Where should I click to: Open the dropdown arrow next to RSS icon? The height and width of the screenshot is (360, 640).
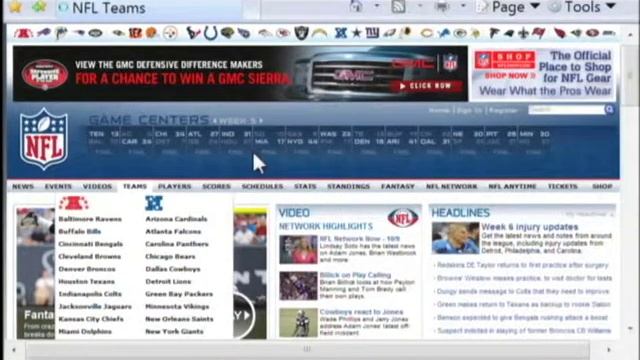(x=420, y=7)
